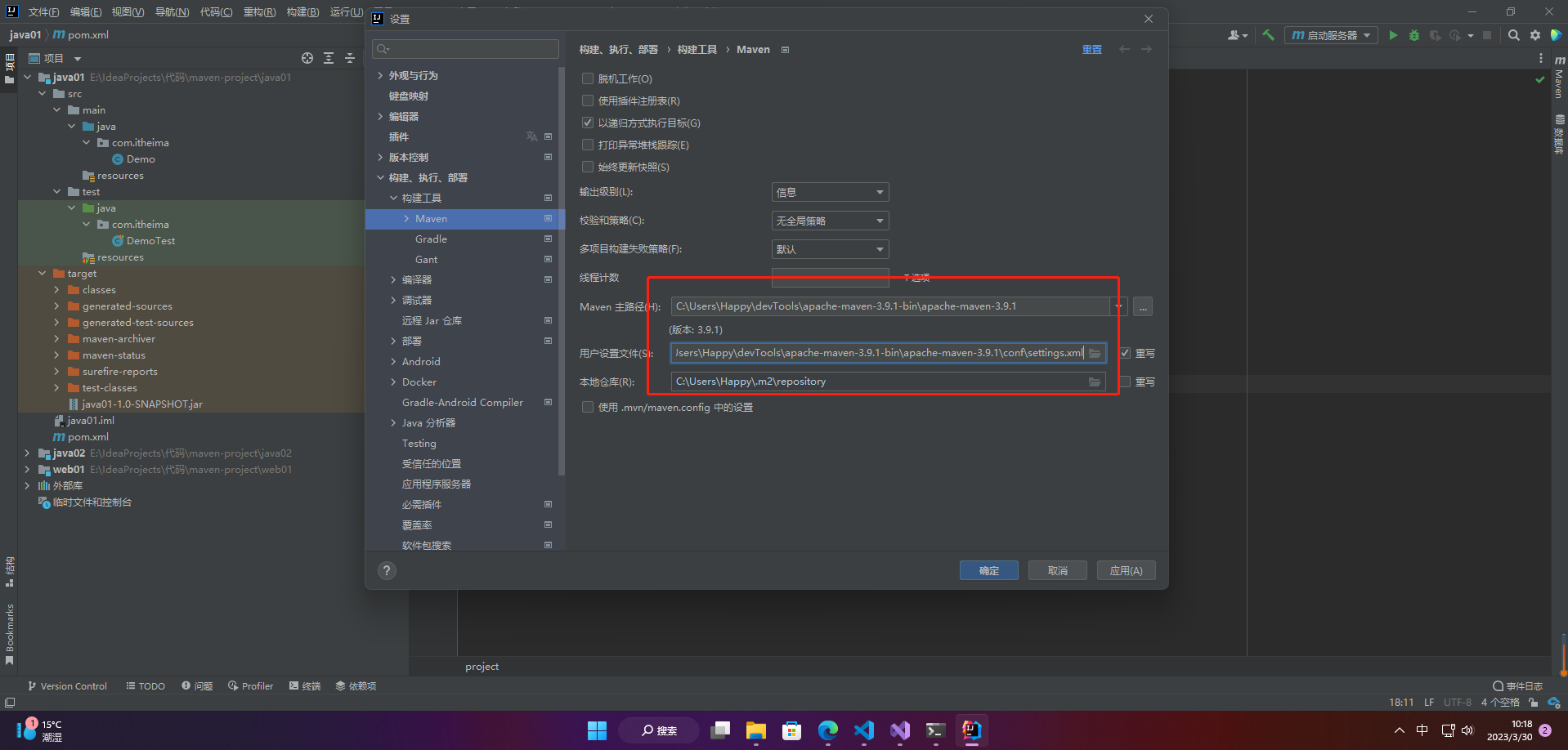This screenshot has height=750, width=1568.
Task: Click the 应用(A) button
Action: 1127,570
